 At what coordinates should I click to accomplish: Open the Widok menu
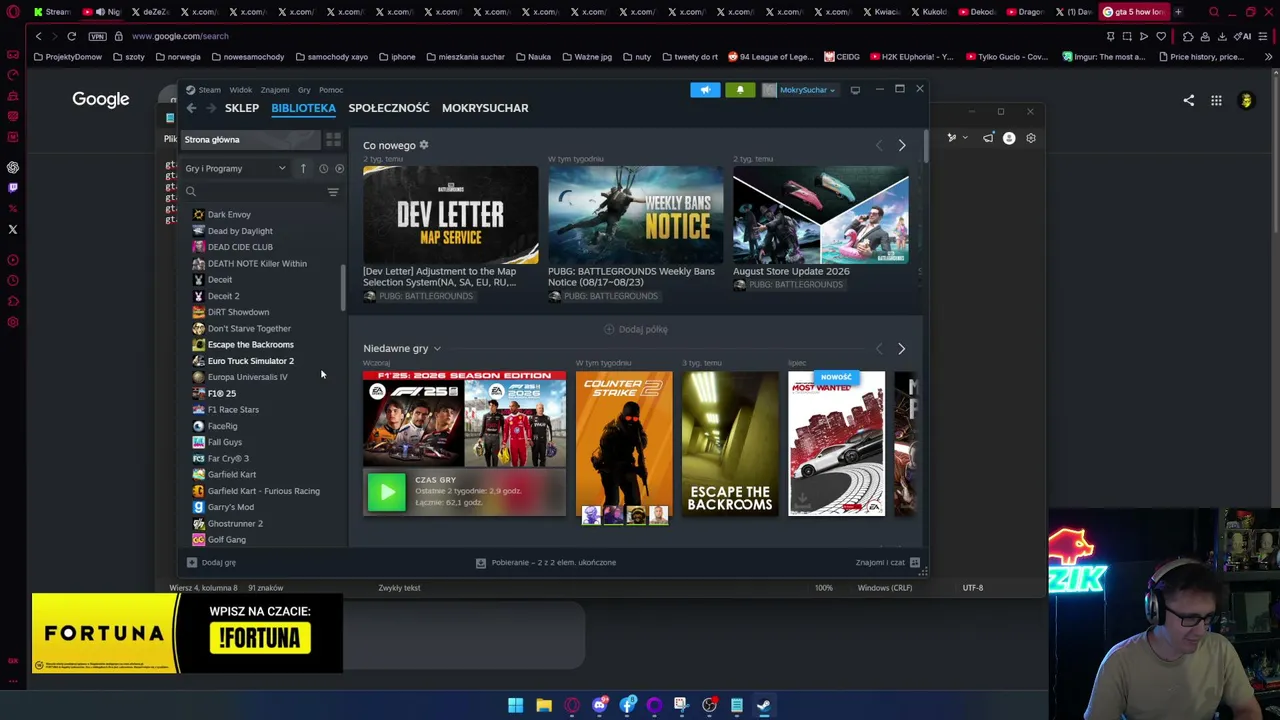pos(240,90)
